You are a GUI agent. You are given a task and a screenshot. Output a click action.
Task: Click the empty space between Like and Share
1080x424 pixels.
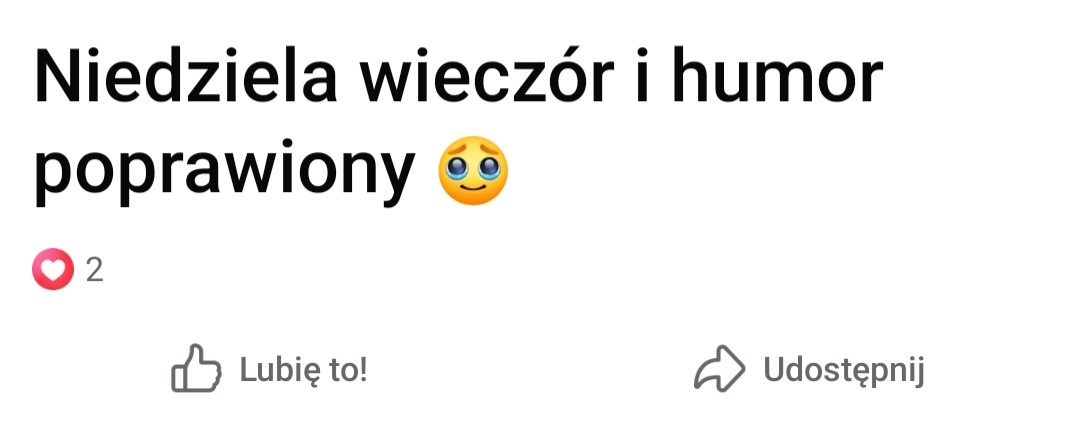tap(530, 370)
